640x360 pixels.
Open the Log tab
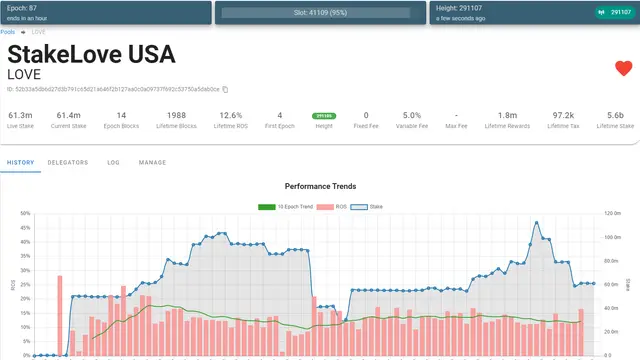coord(113,162)
